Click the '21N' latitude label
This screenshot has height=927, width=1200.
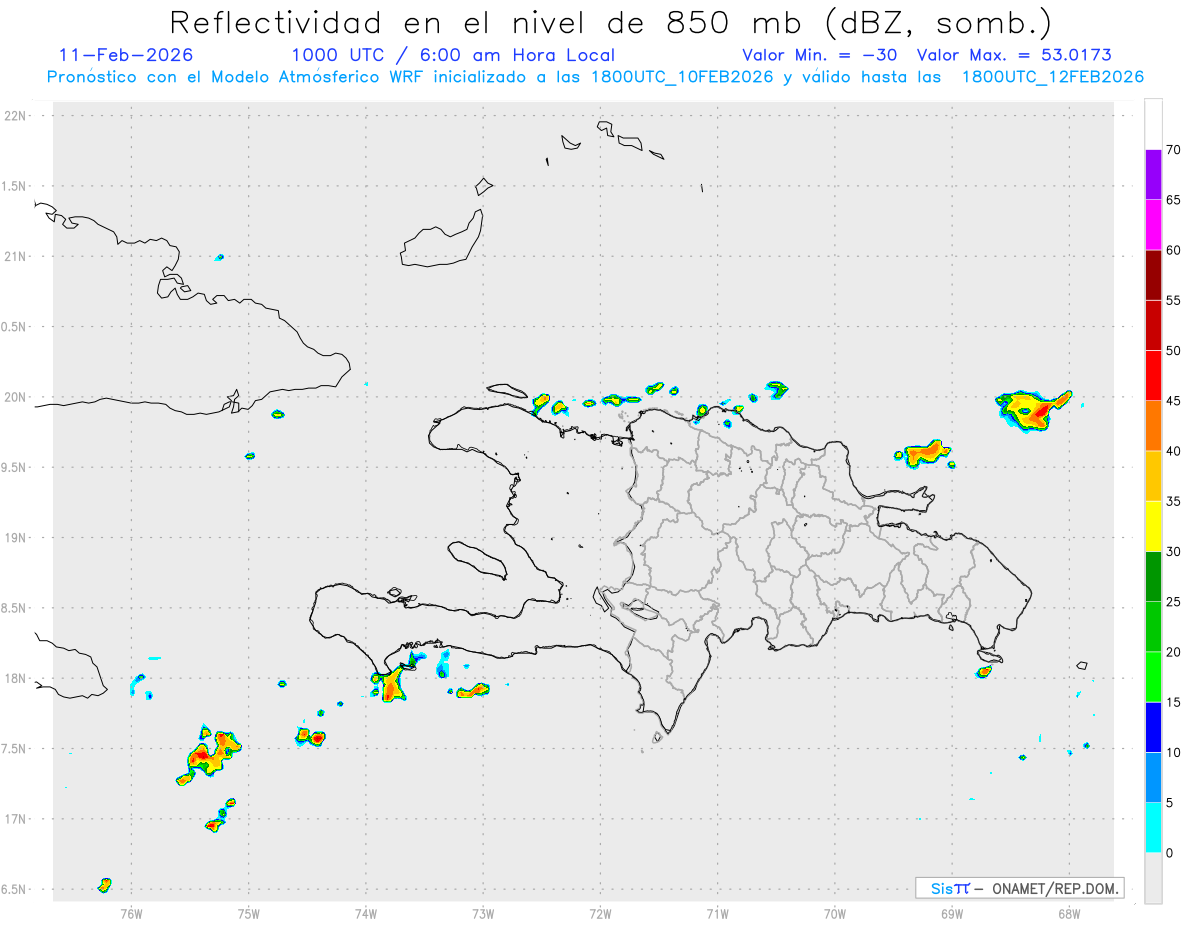pos(16,257)
